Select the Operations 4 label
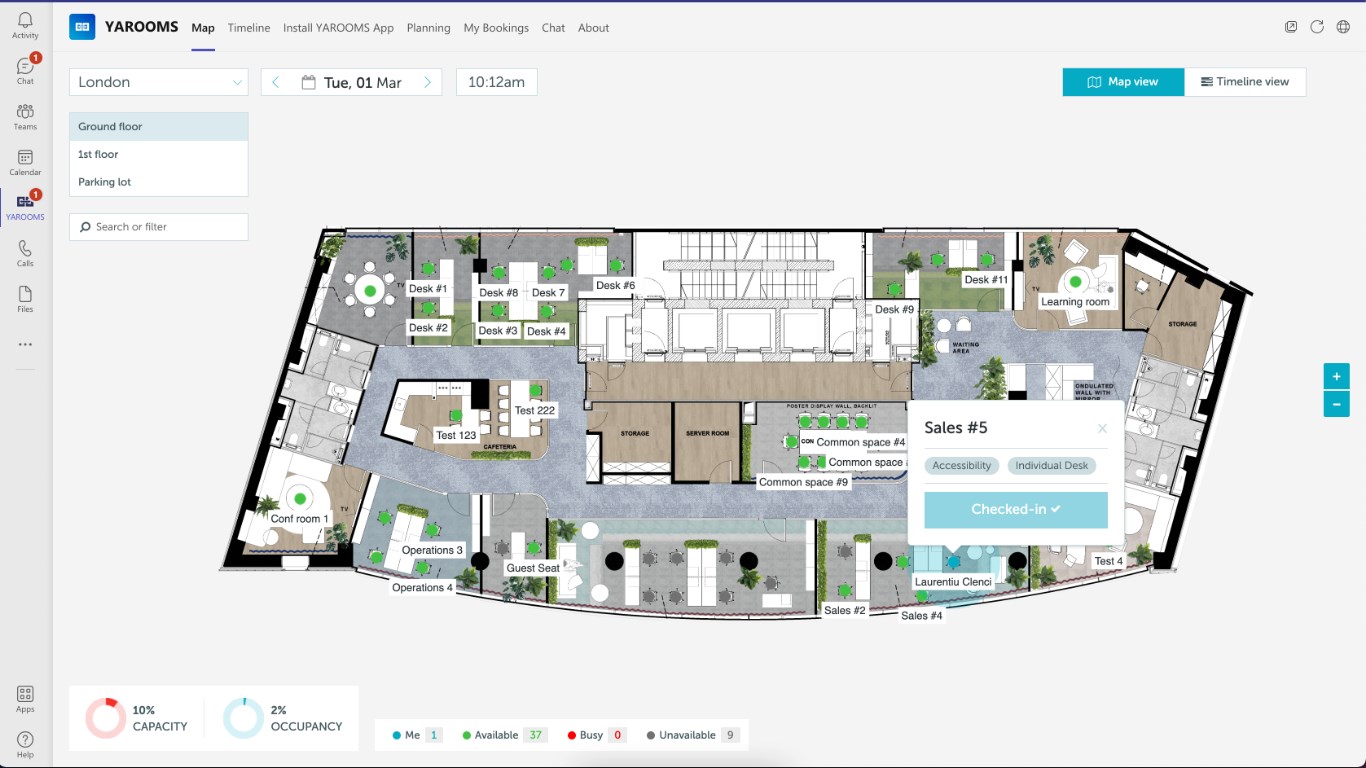This screenshot has height=768, width=1366. coord(422,587)
